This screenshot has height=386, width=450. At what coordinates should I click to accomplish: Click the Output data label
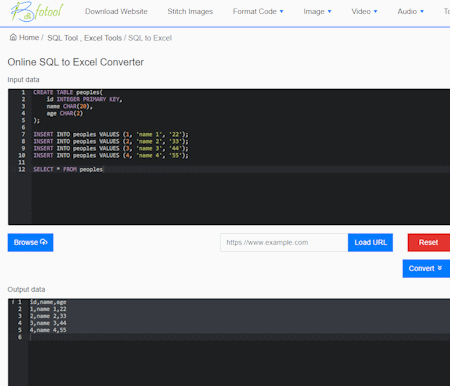pyautogui.click(x=26, y=289)
